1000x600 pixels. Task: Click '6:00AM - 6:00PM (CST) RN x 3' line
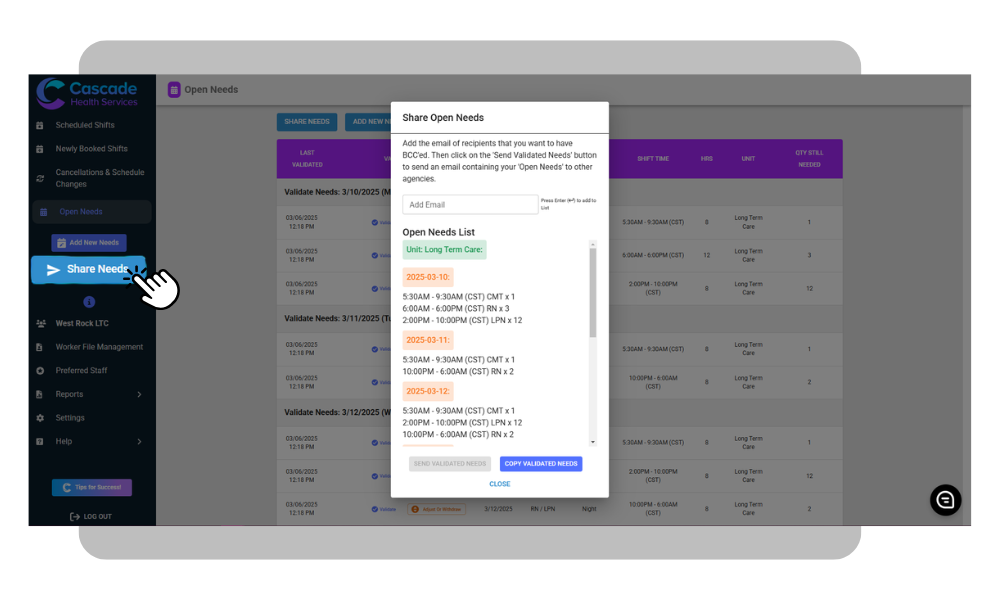point(455,309)
